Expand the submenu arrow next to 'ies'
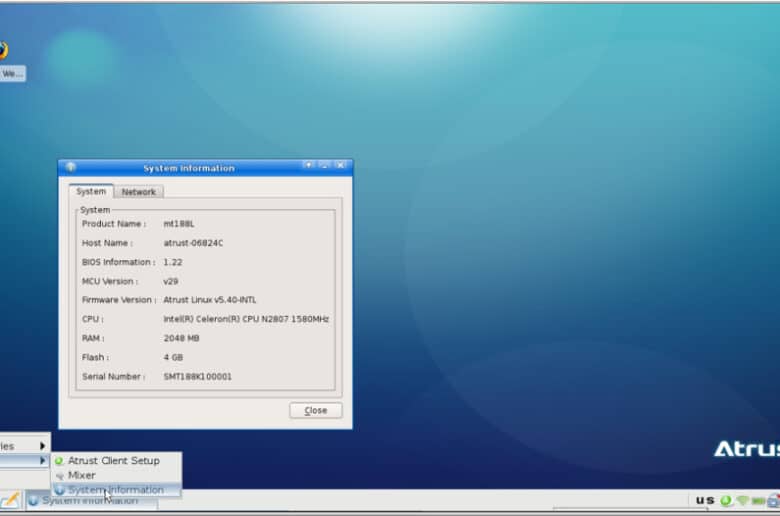This screenshot has height=516, width=780. (x=42, y=446)
